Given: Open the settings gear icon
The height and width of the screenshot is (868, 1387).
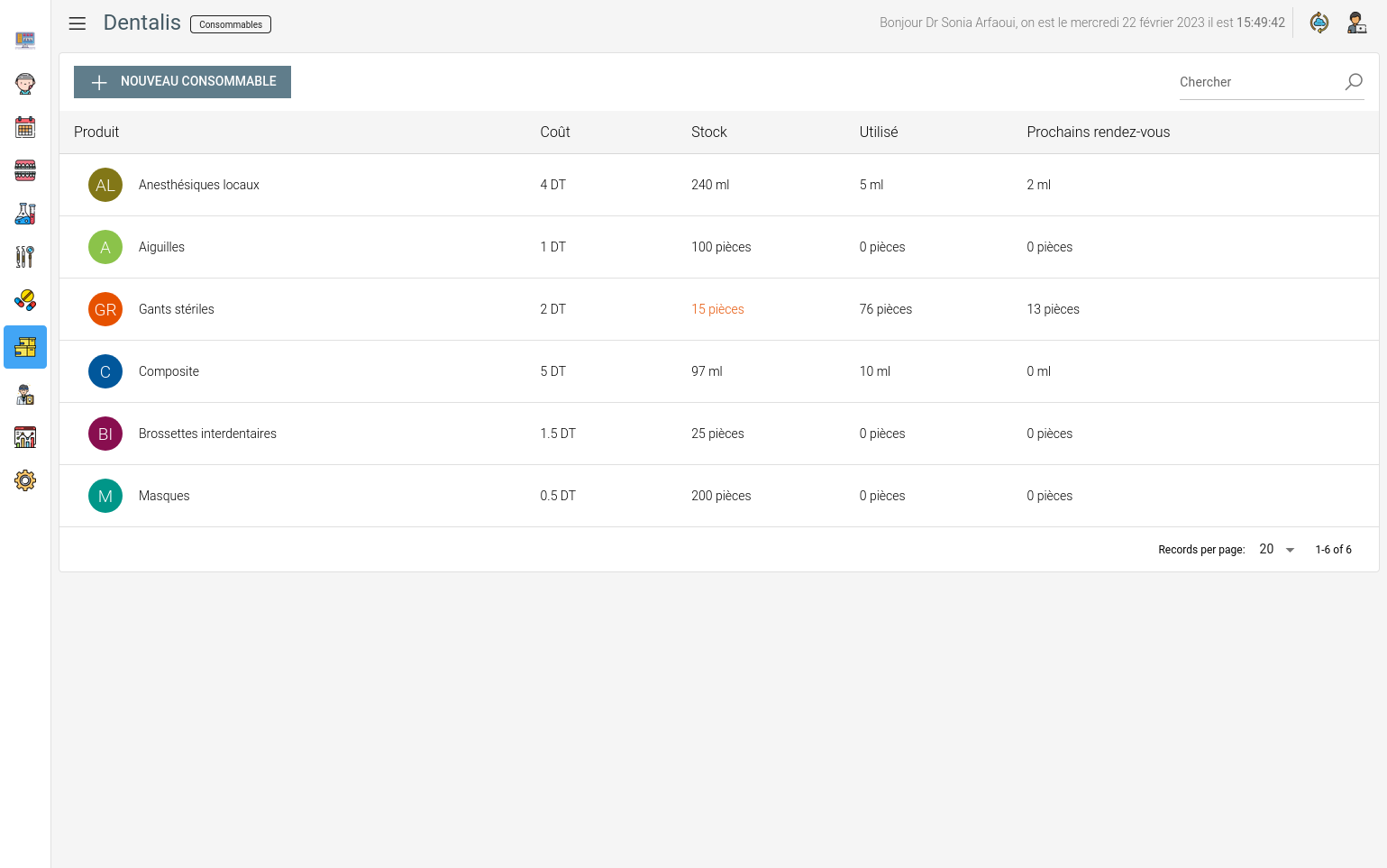Looking at the screenshot, I should click(25, 480).
